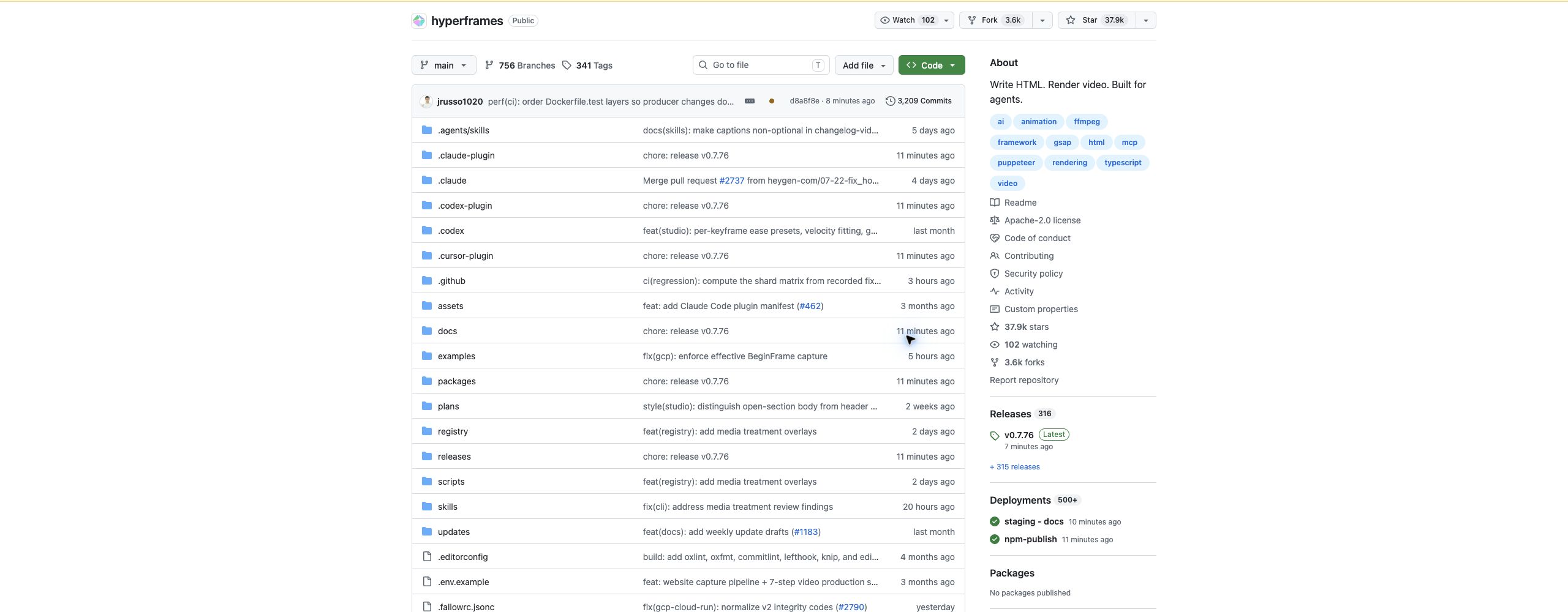Select the typescript topic tag
Viewport: 1568px width, 612px height.
pyautogui.click(x=1123, y=163)
